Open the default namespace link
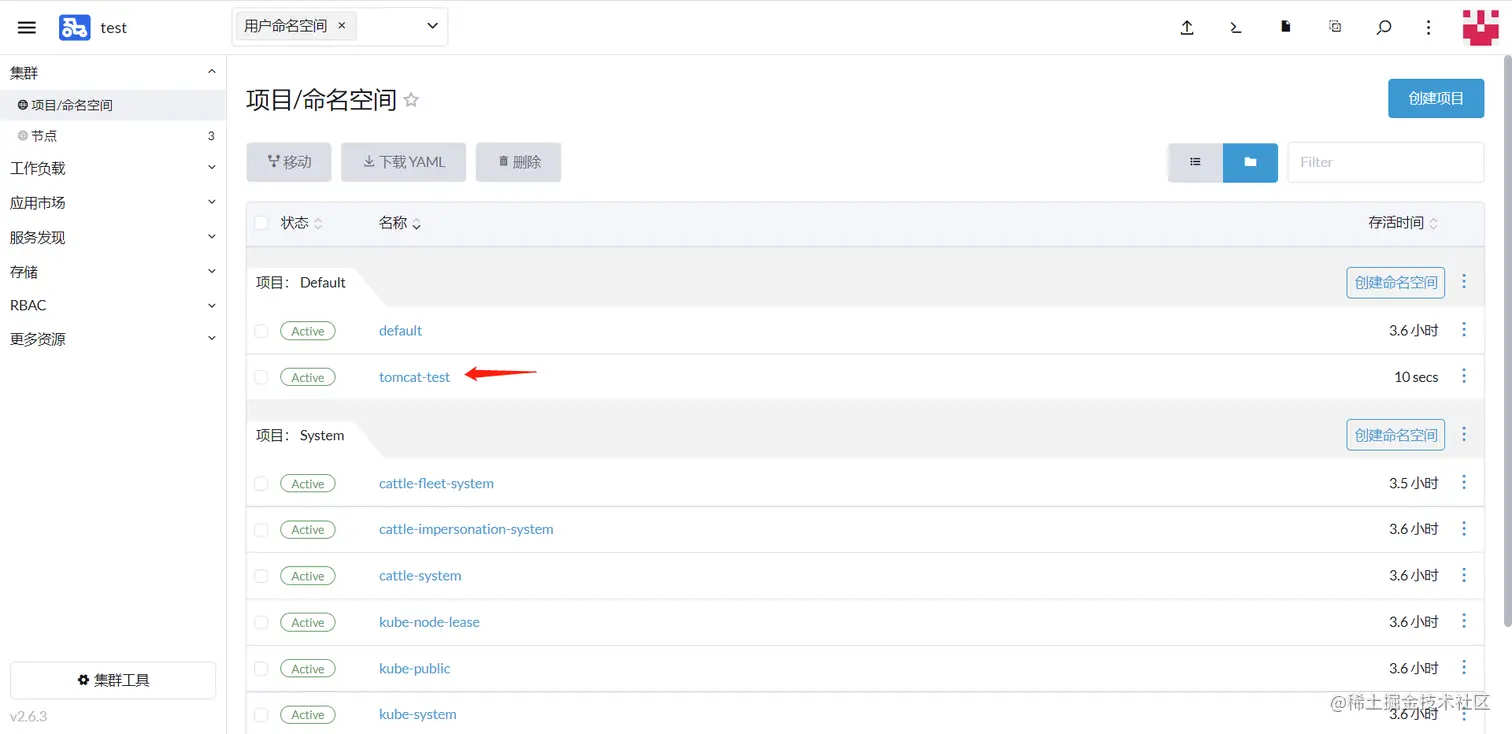The height and width of the screenshot is (734, 1512). 400,331
